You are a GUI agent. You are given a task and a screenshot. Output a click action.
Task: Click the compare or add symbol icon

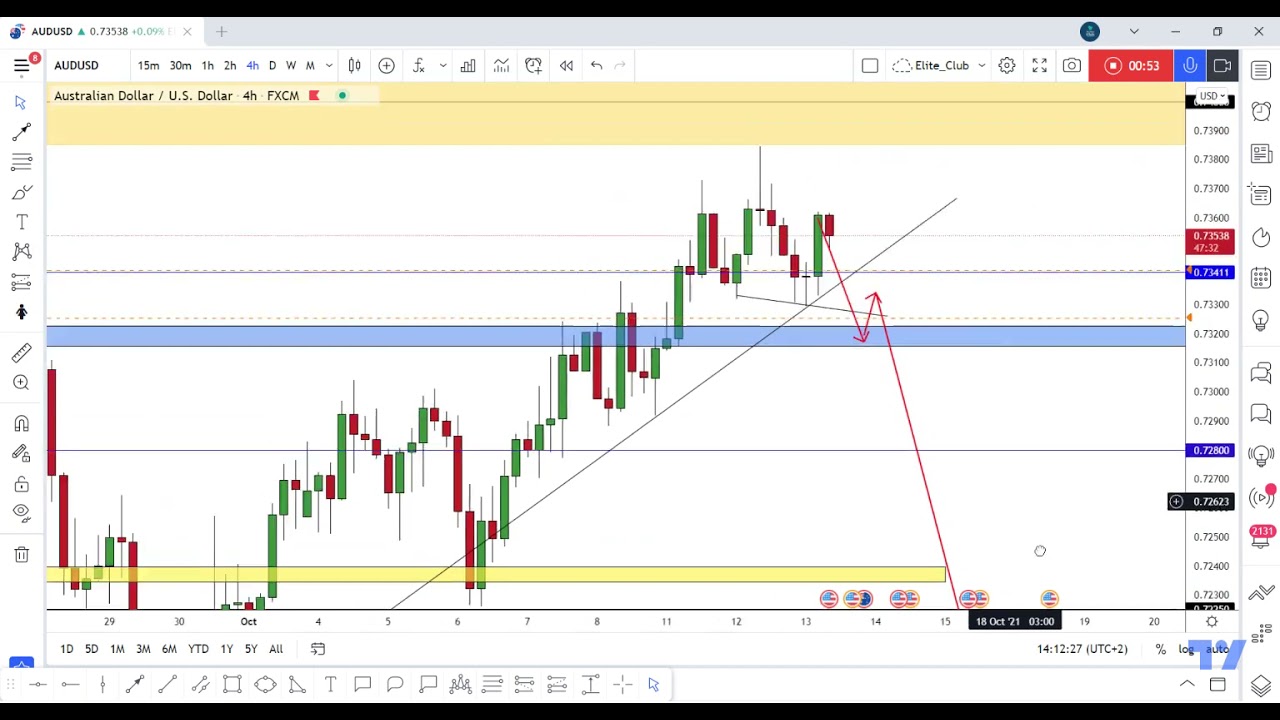click(x=386, y=66)
